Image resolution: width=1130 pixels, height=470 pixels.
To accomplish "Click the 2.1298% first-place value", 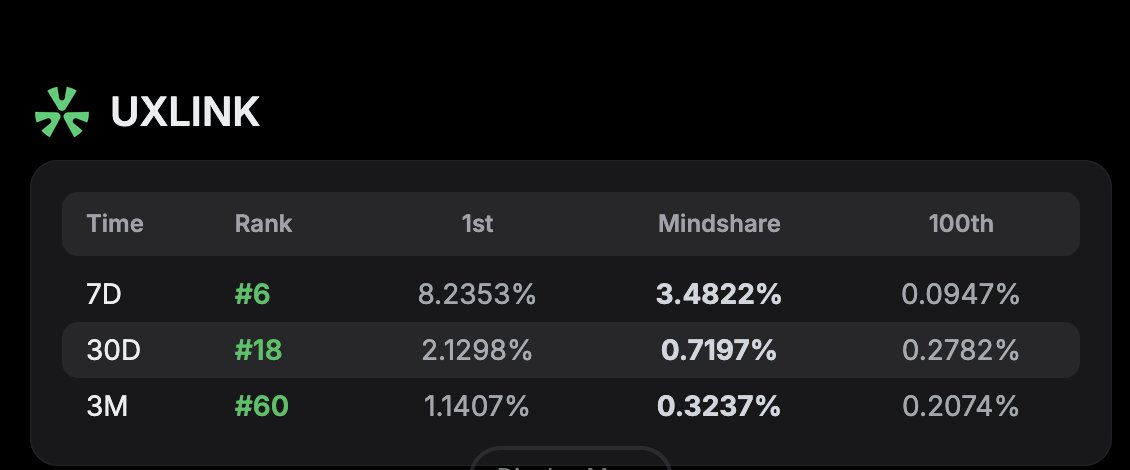I will [477, 350].
